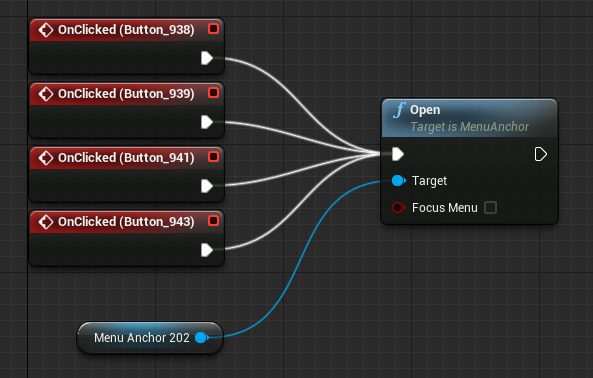
Task: Click the 'Target is MenuAnchor' subtitle
Action: click(470, 127)
